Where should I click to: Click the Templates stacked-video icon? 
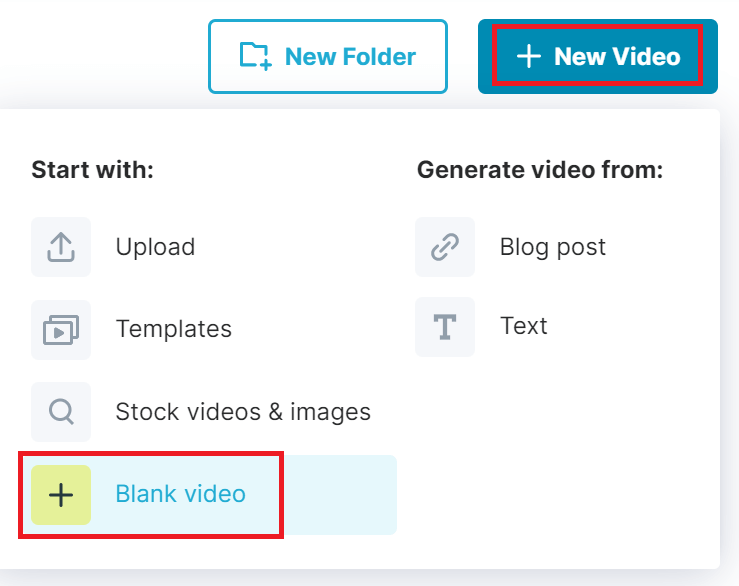(61, 329)
